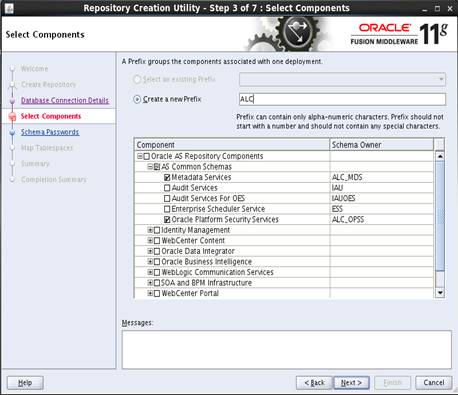Click inside the Messages text area

pos(287,350)
